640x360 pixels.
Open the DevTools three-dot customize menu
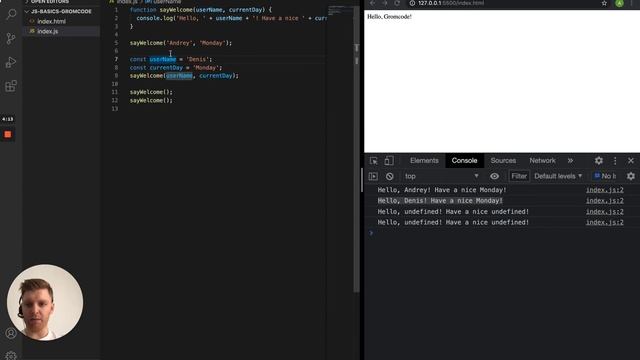pyautogui.click(x=615, y=161)
